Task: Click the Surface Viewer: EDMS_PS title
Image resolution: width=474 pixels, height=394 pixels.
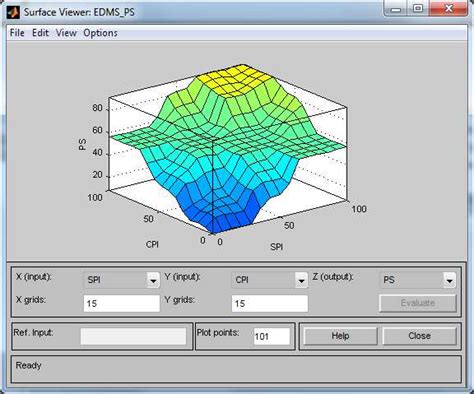Action: coord(79,12)
